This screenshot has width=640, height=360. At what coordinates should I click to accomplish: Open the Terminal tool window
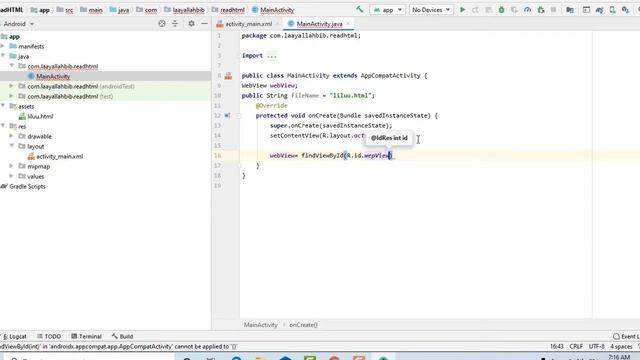pyautogui.click(x=86, y=336)
